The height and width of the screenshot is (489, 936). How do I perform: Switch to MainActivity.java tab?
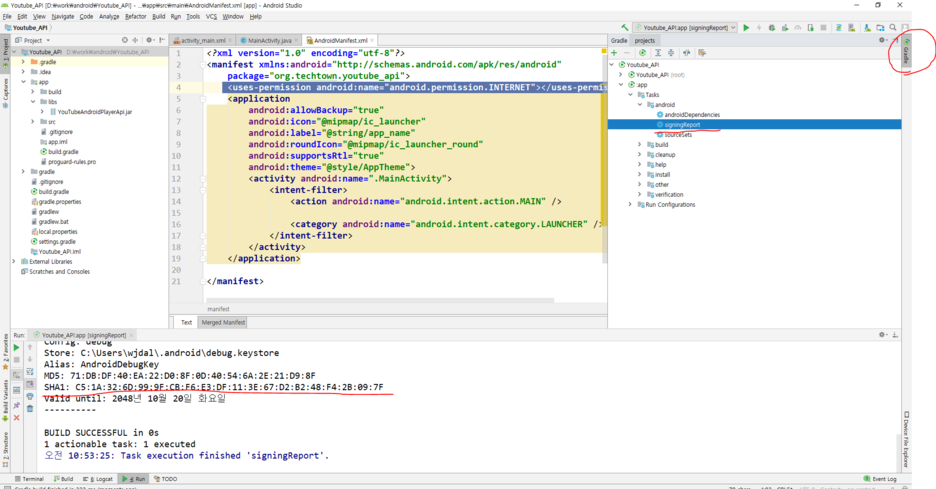point(269,41)
